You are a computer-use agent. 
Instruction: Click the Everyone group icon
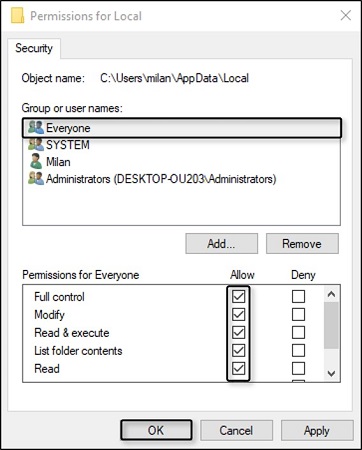click(36, 127)
